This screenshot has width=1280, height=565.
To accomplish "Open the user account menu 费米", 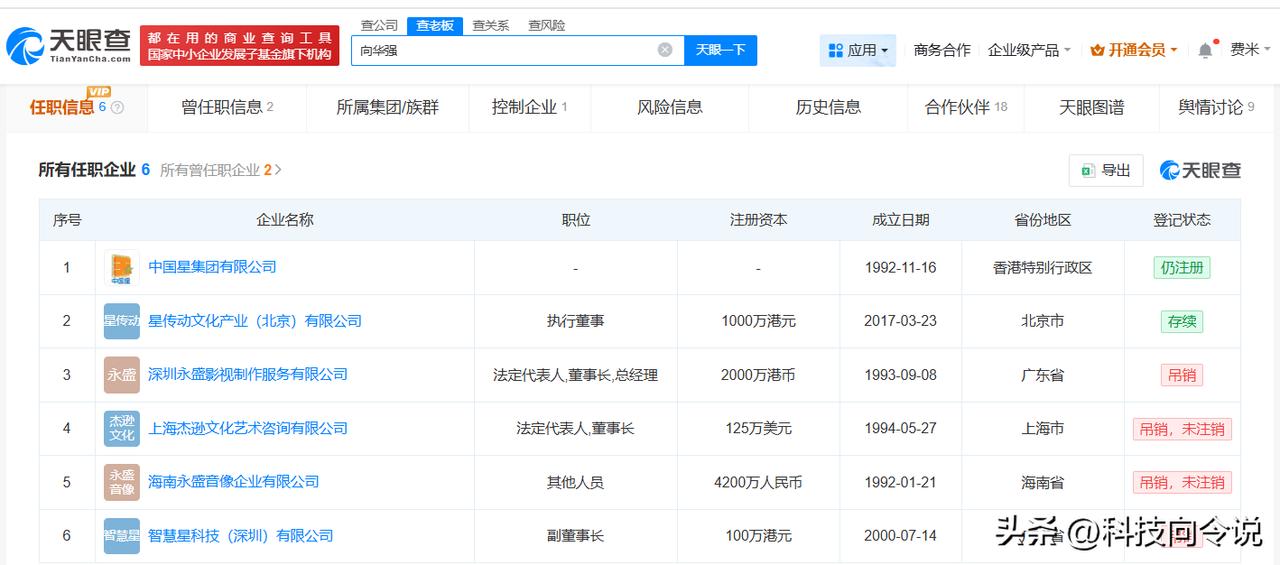I will pyautogui.click(x=1250, y=50).
